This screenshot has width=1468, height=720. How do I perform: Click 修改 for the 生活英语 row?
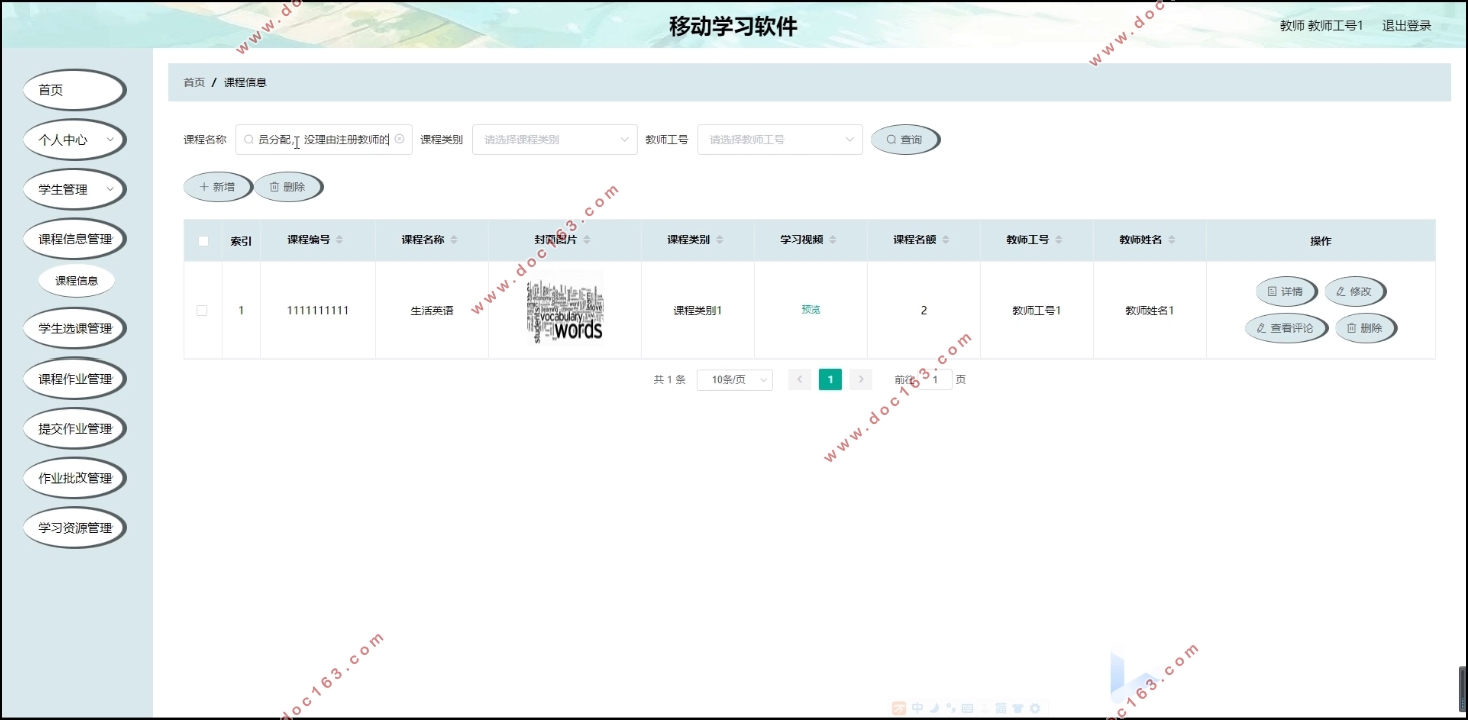[1355, 292]
